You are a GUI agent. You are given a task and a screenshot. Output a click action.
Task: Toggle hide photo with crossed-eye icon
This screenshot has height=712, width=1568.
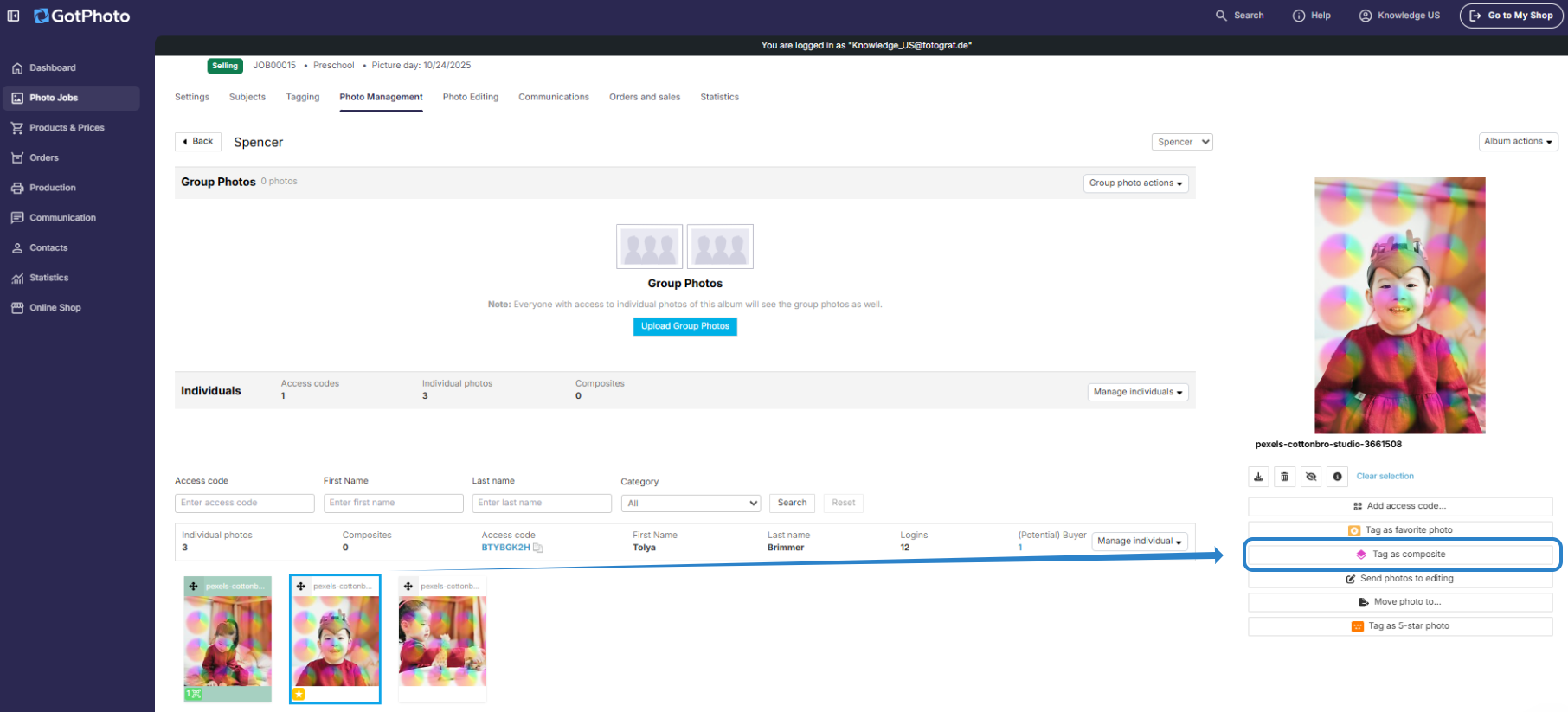tap(1311, 477)
